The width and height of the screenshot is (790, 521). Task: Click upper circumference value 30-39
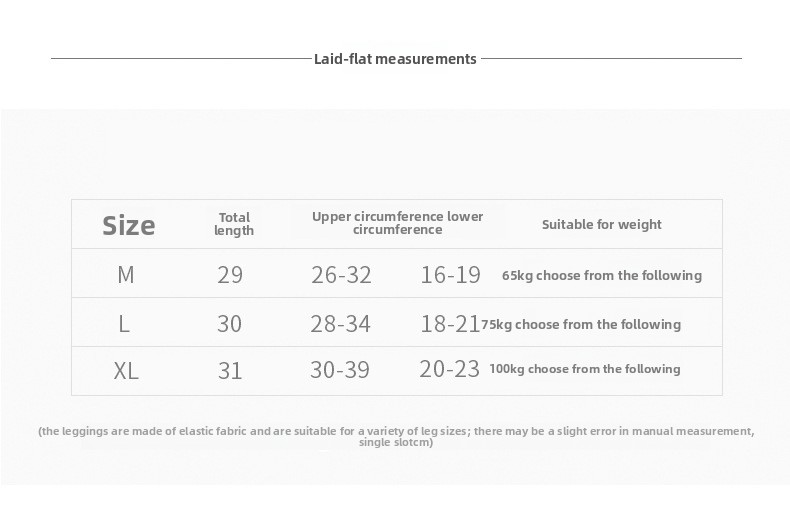(340, 371)
